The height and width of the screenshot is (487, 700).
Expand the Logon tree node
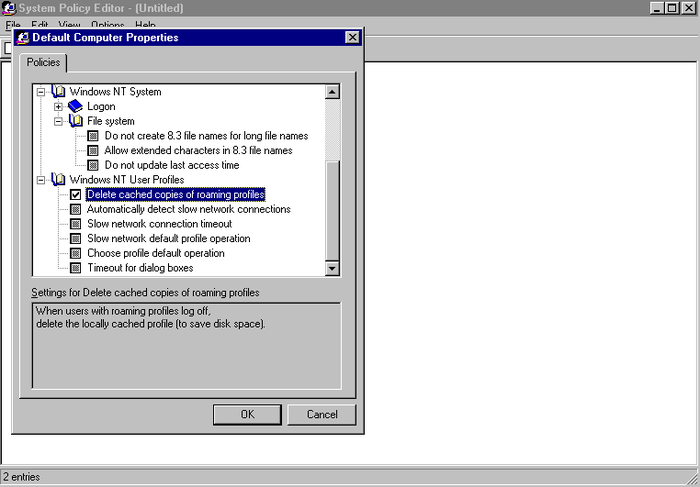59,107
